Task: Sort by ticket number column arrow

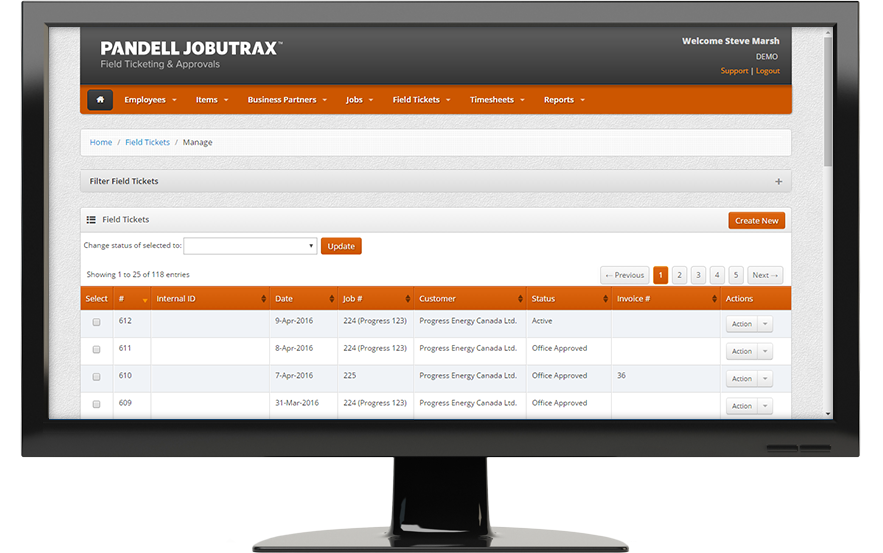Action: (x=144, y=299)
